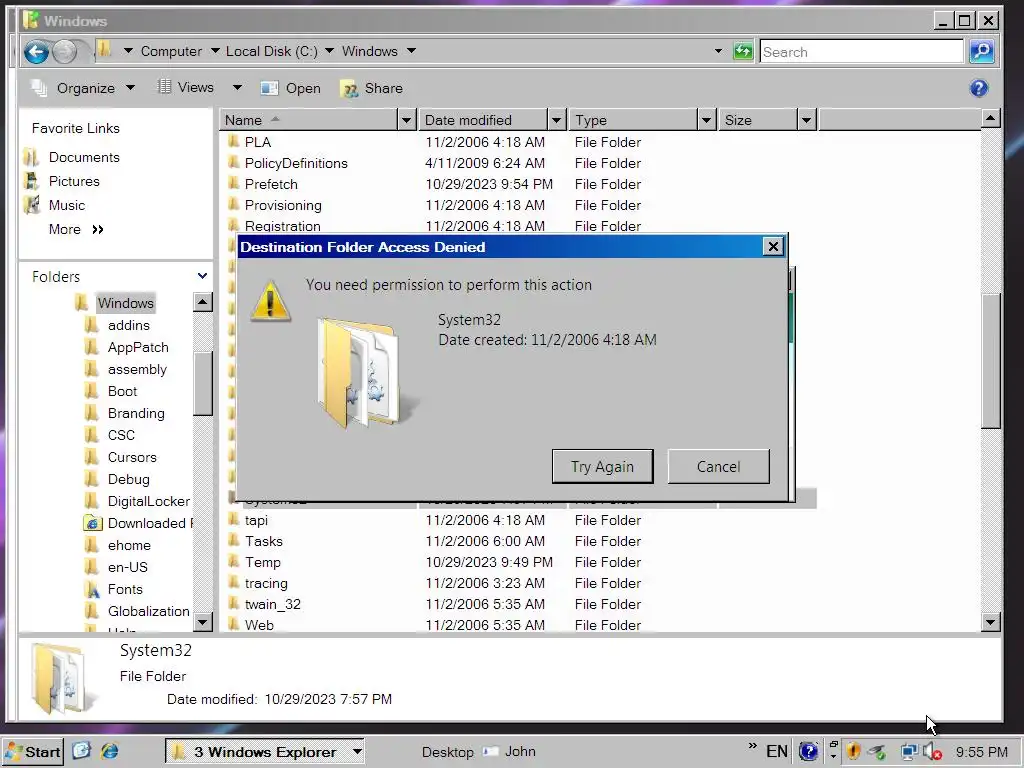The width and height of the screenshot is (1024, 768).
Task: Click the Show Desktop quick launch icon
Action: coord(81,751)
